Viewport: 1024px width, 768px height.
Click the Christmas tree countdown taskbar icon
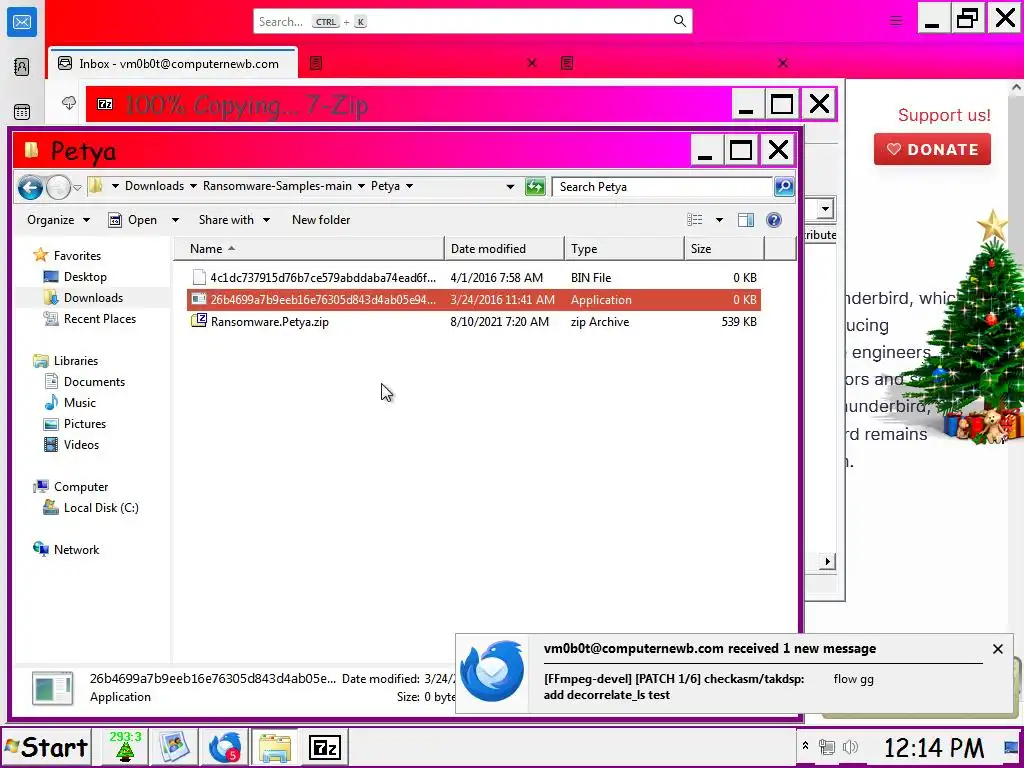[x=125, y=746]
